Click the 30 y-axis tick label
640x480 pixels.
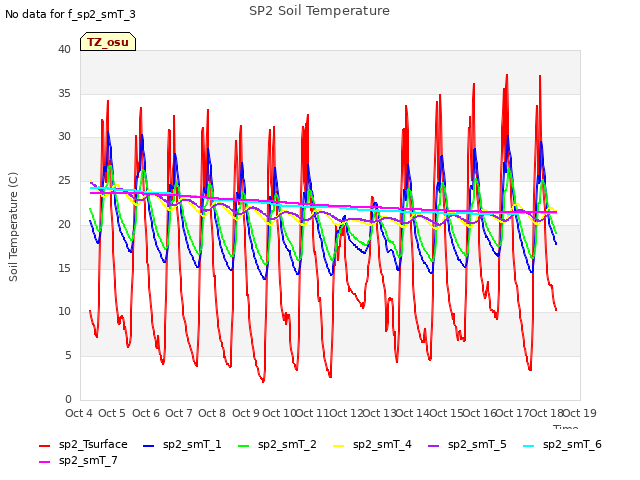tap(64, 137)
